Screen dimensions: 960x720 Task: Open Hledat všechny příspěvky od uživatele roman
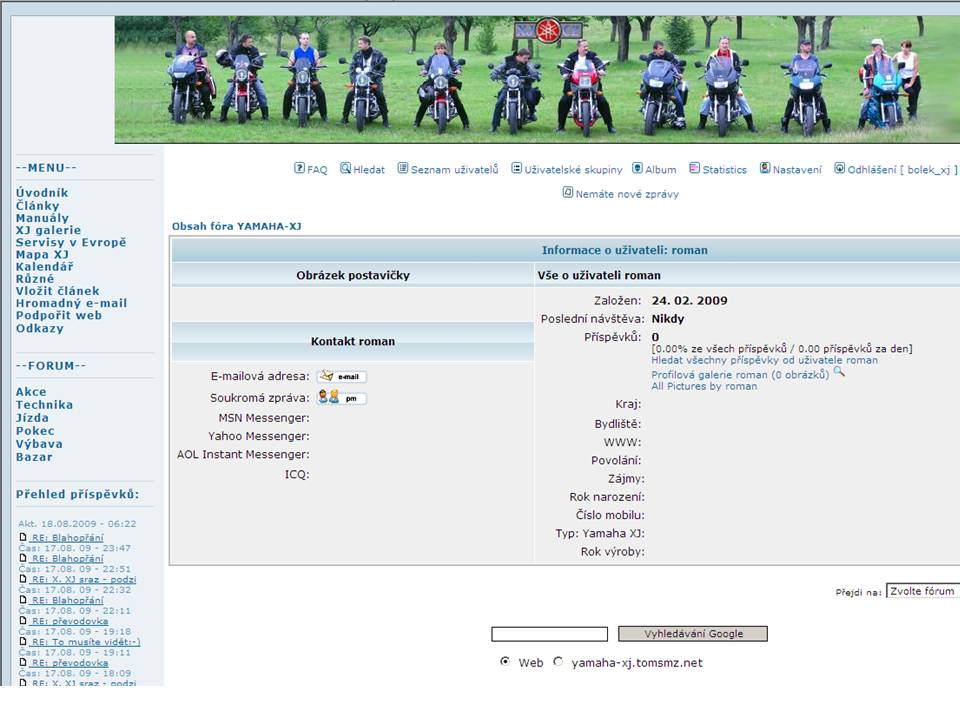[x=764, y=360]
